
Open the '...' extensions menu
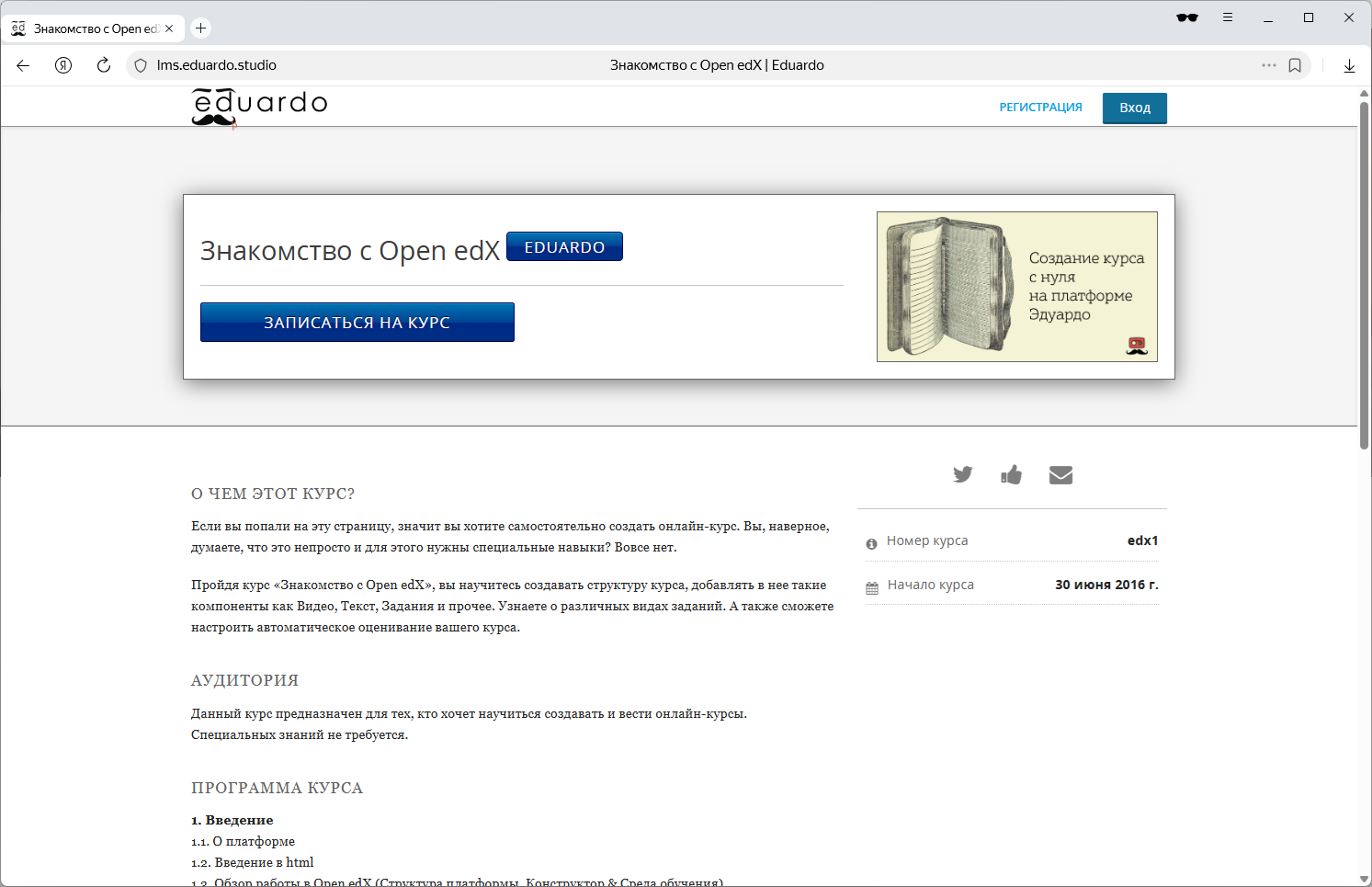1269,65
